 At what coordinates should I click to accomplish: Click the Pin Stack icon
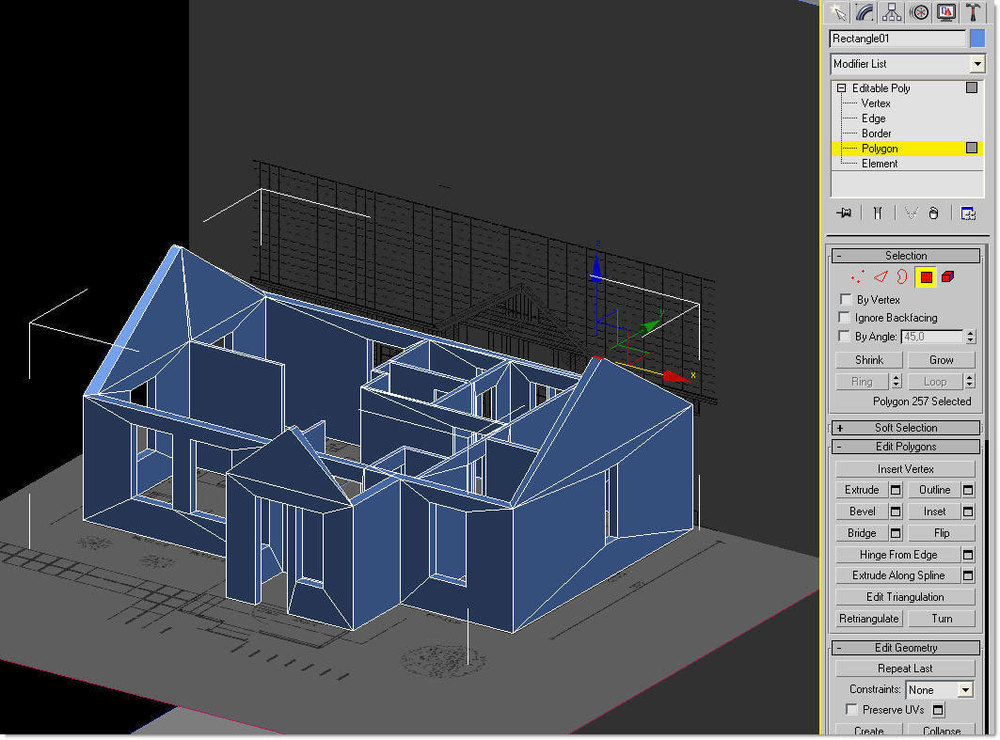tap(844, 213)
